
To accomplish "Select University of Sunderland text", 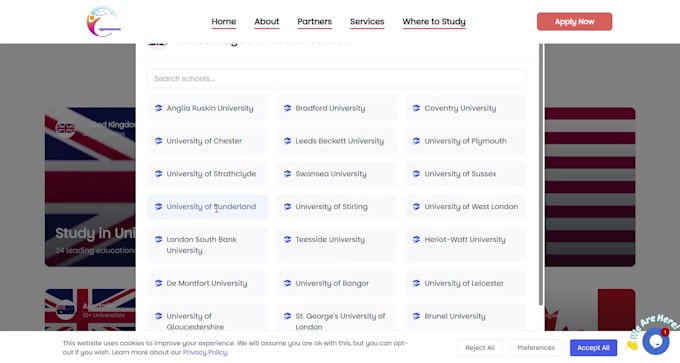I will [211, 207].
